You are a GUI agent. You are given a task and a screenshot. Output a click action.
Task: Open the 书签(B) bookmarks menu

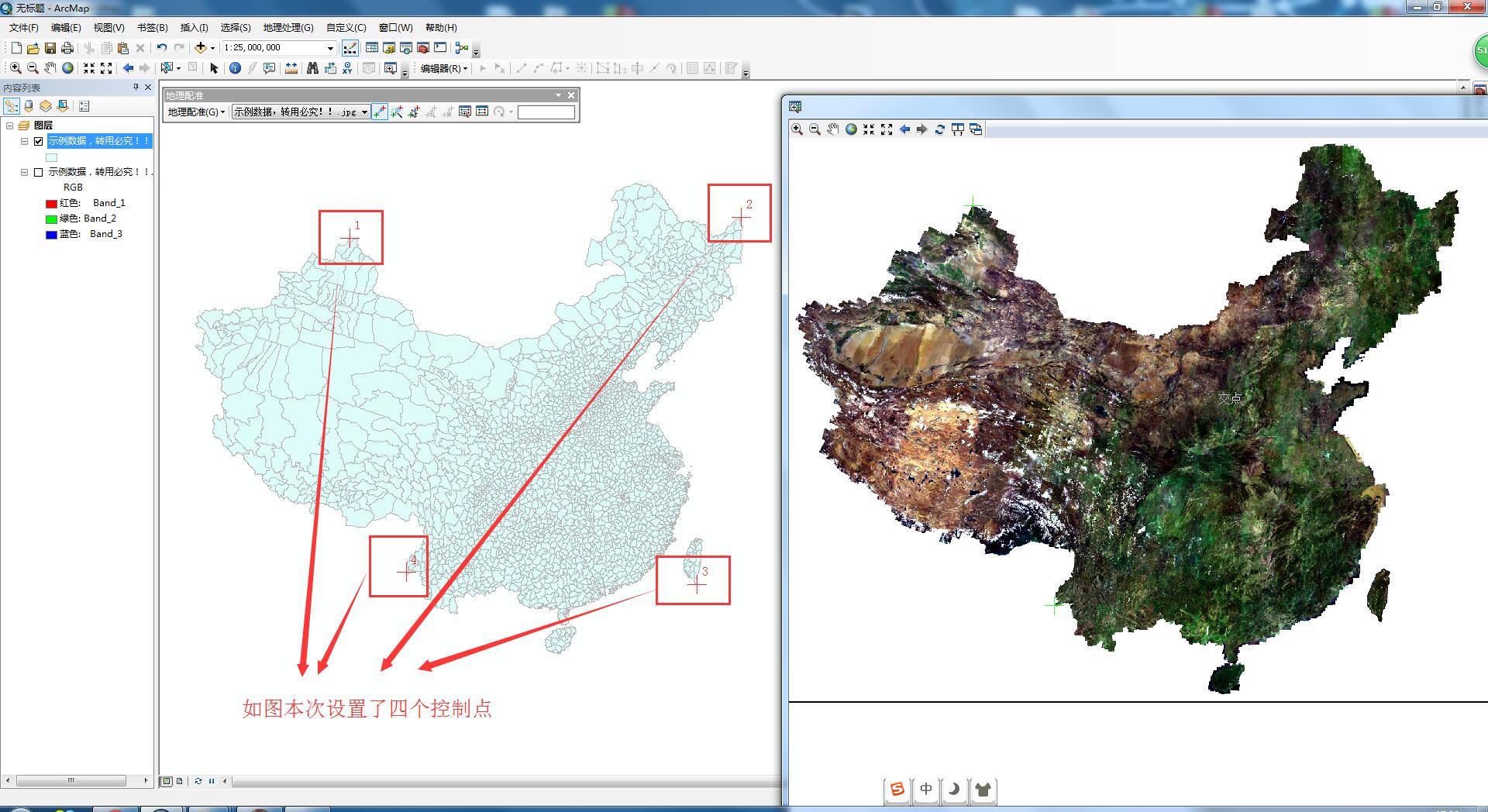[152, 28]
